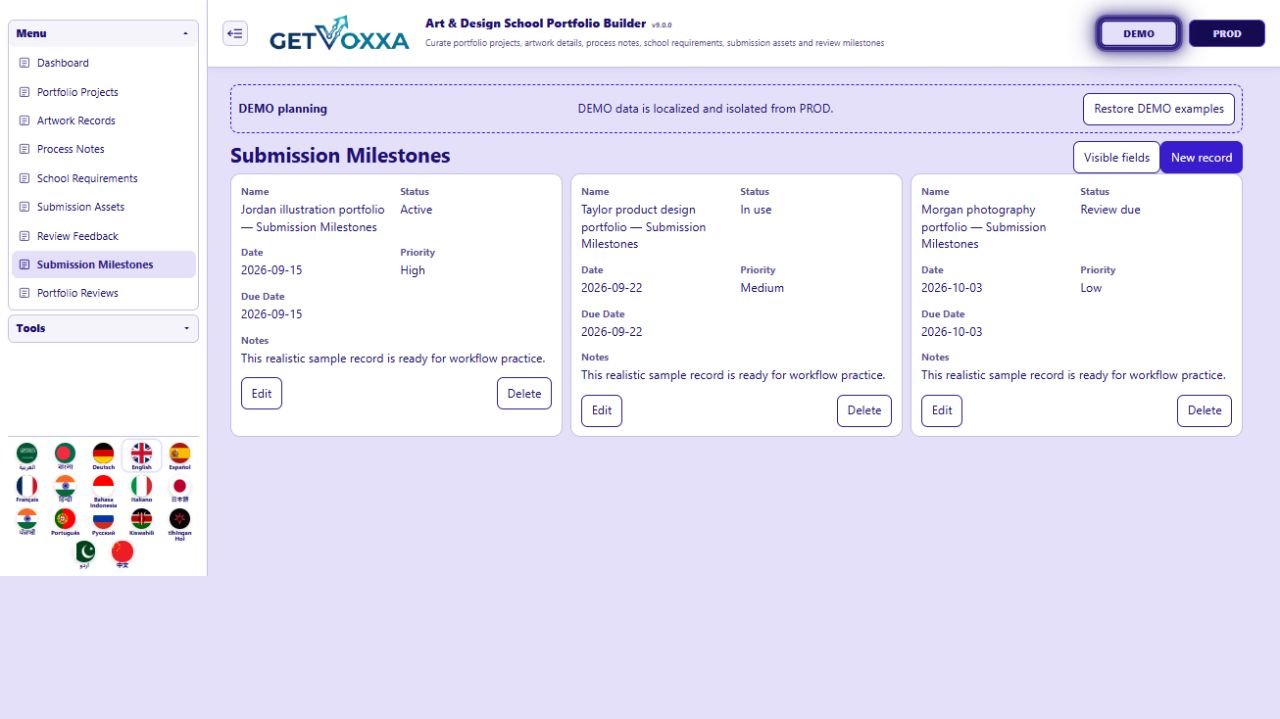
Task: Select the Bangla language flag
Action: click(65, 456)
